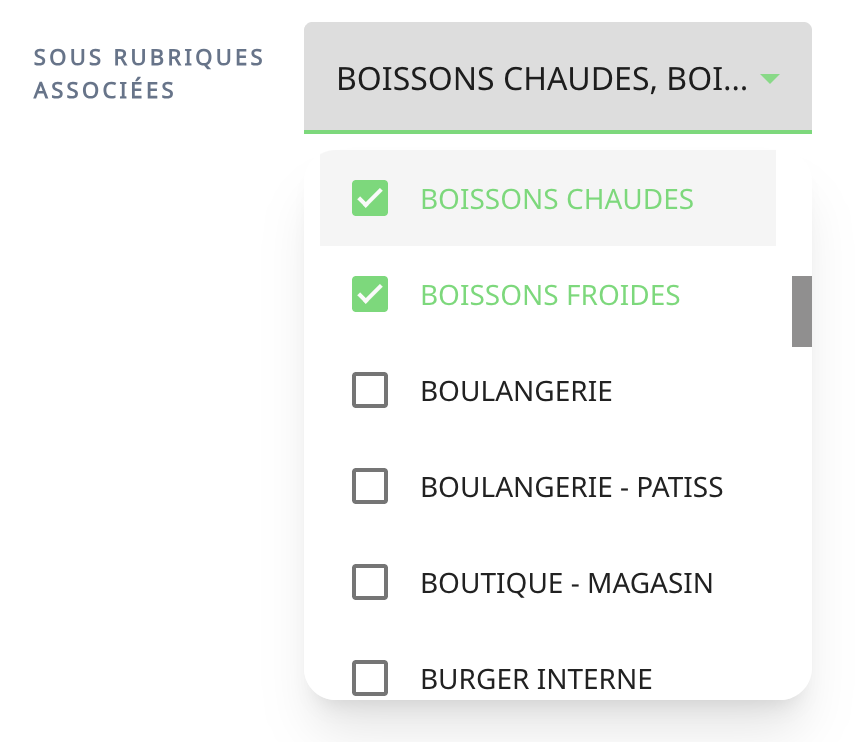Click the SOUS RUBRIQUES ASSOCIÉES field label
Image resolution: width=862 pixels, height=742 pixels.
tap(148, 73)
